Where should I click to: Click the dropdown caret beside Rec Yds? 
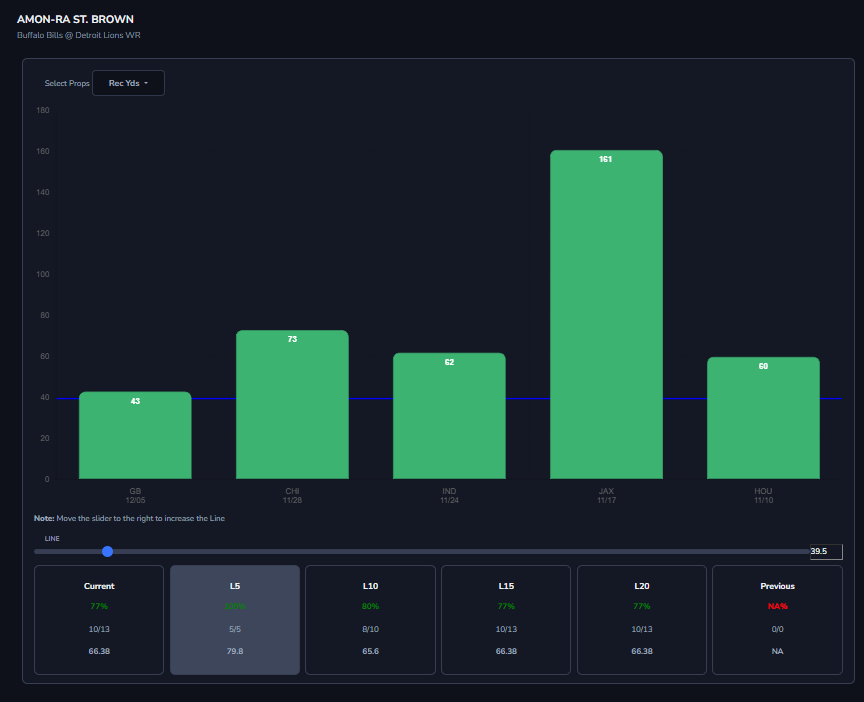coord(146,83)
